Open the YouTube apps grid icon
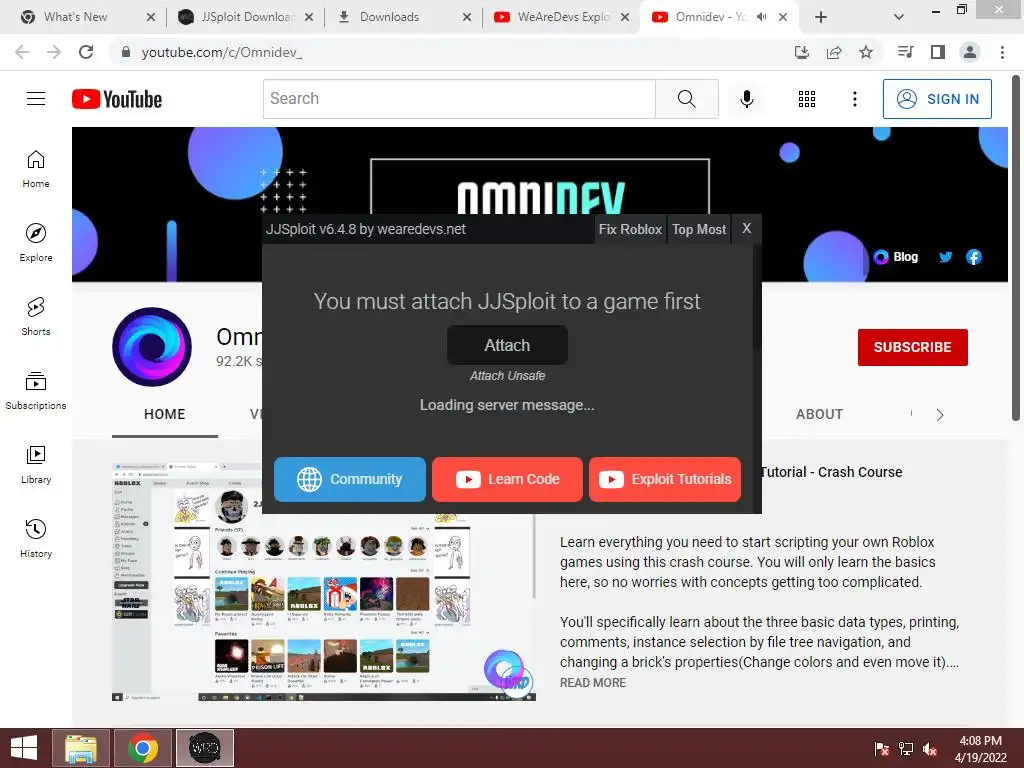Image resolution: width=1024 pixels, height=768 pixels. 807,99
